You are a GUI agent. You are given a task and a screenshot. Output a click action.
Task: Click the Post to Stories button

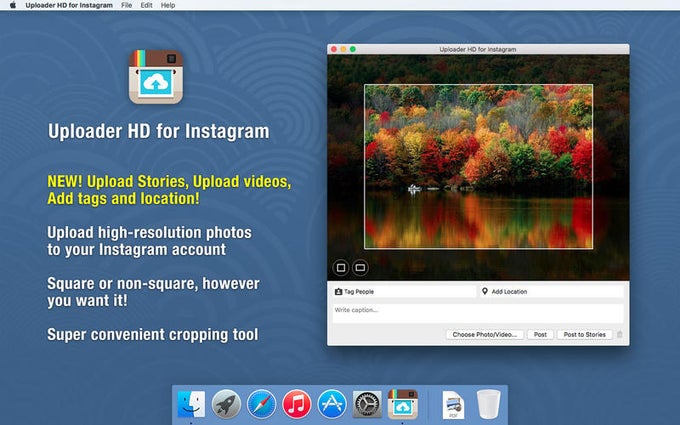coord(585,334)
